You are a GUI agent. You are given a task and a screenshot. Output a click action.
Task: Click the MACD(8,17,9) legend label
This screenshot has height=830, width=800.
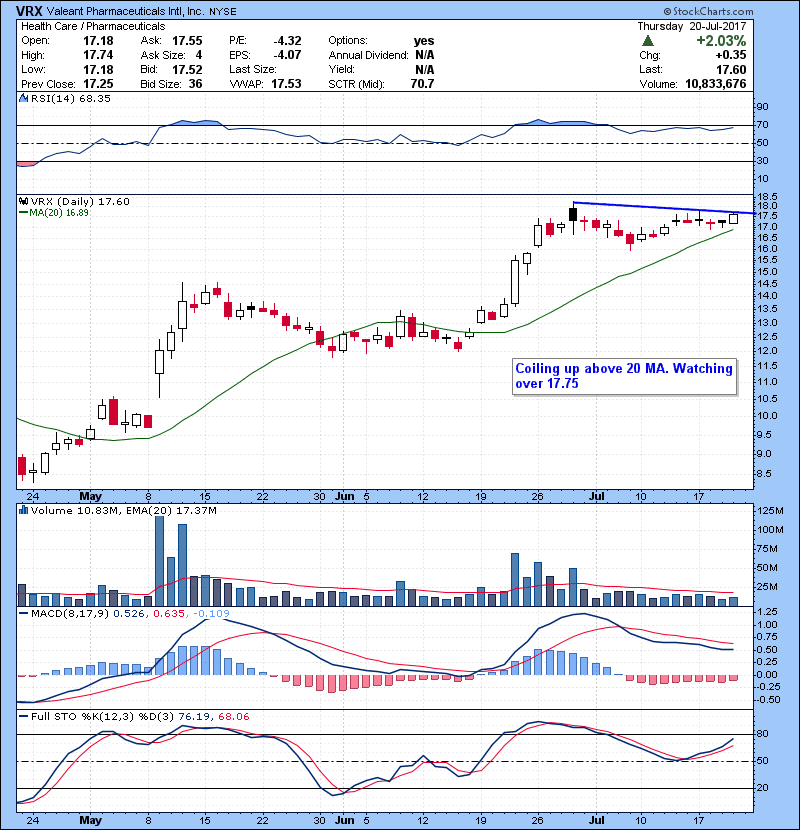[65, 614]
